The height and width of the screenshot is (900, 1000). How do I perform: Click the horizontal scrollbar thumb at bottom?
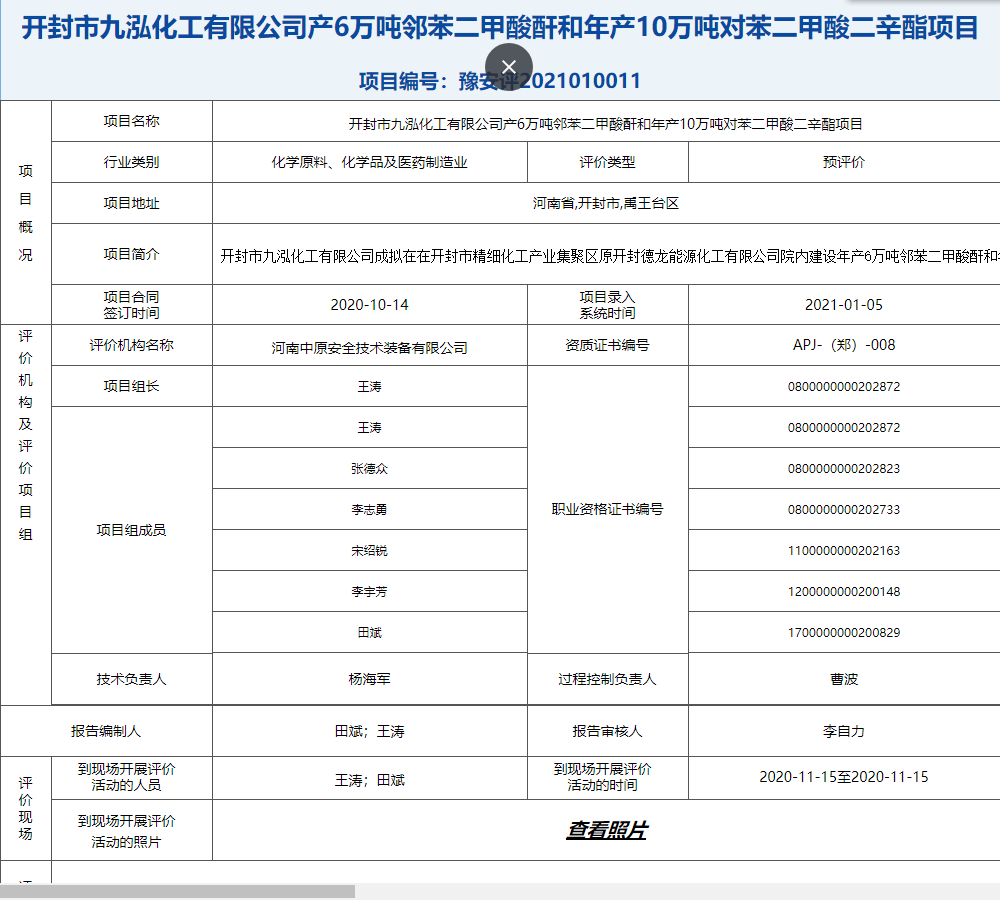177,891
